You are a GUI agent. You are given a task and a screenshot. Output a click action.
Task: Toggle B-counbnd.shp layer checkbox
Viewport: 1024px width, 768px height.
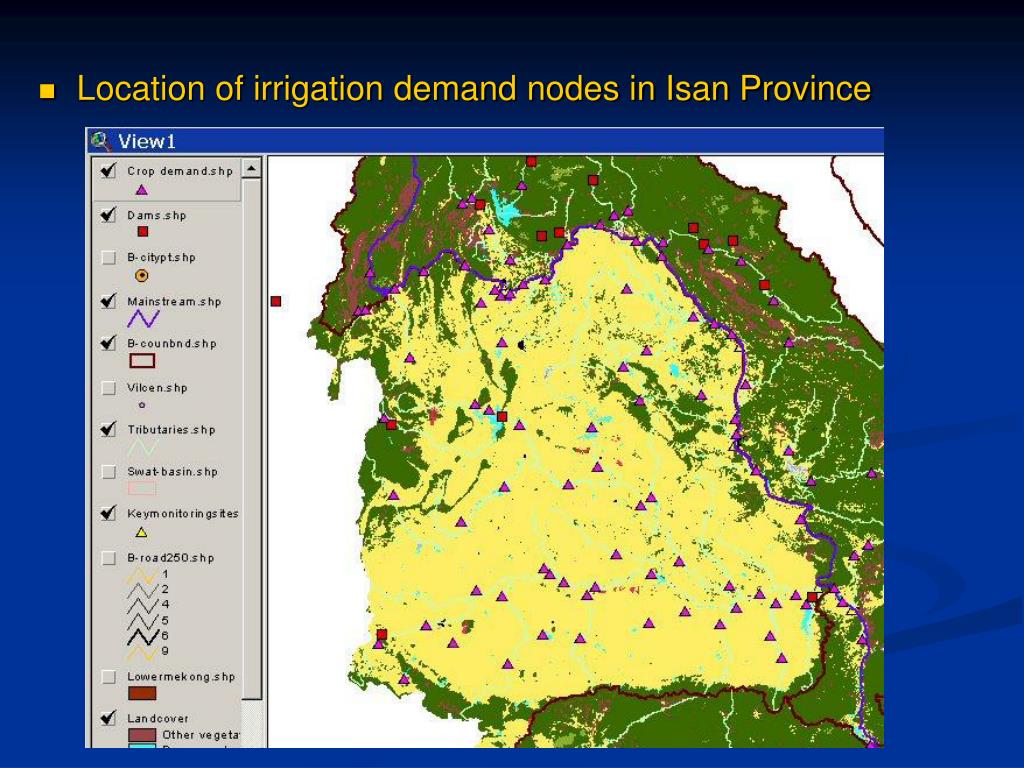coord(108,343)
